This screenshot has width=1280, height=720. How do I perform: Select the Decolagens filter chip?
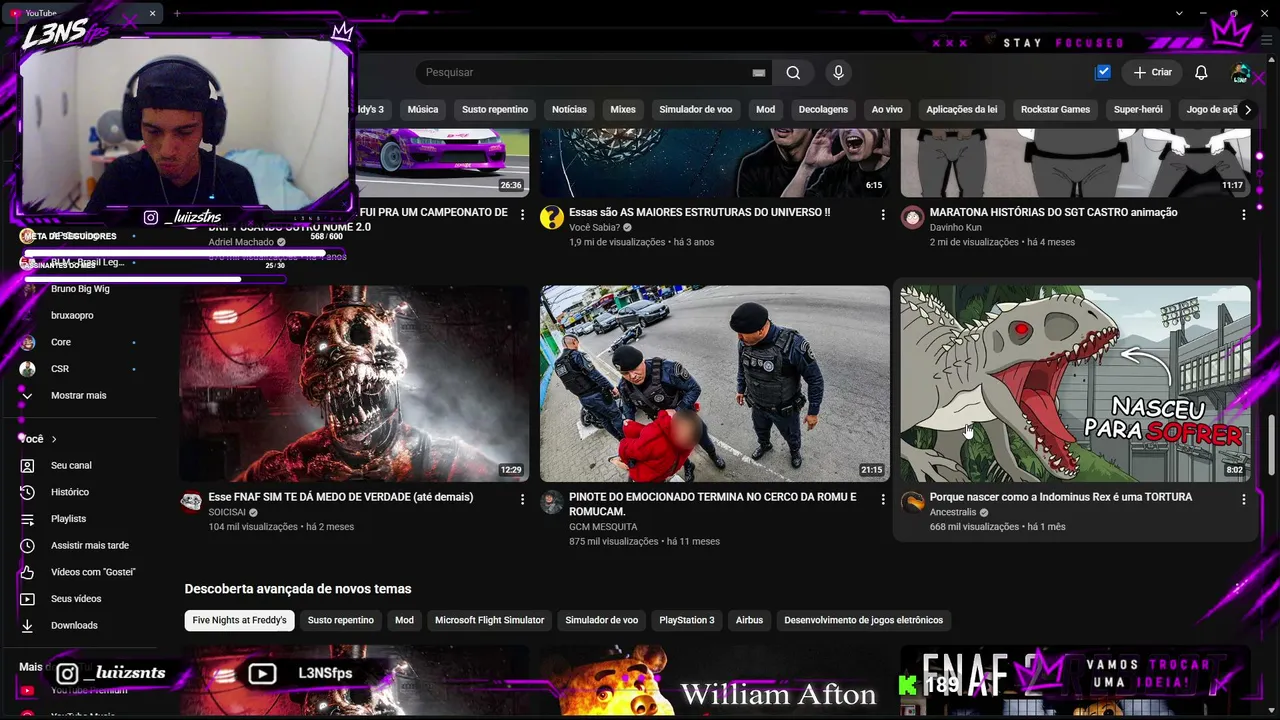[x=823, y=110]
